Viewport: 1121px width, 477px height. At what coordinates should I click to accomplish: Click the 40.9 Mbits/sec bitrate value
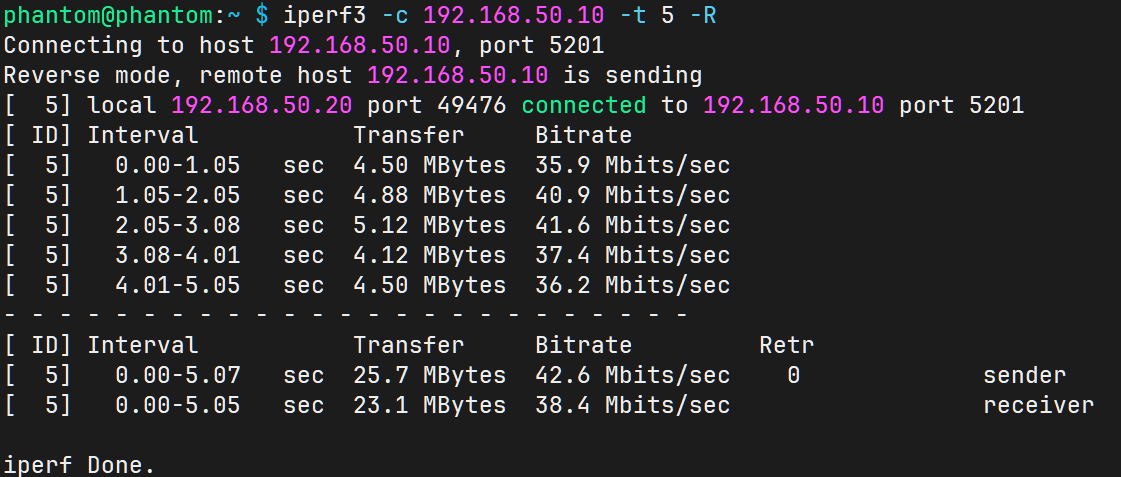[x=632, y=195]
